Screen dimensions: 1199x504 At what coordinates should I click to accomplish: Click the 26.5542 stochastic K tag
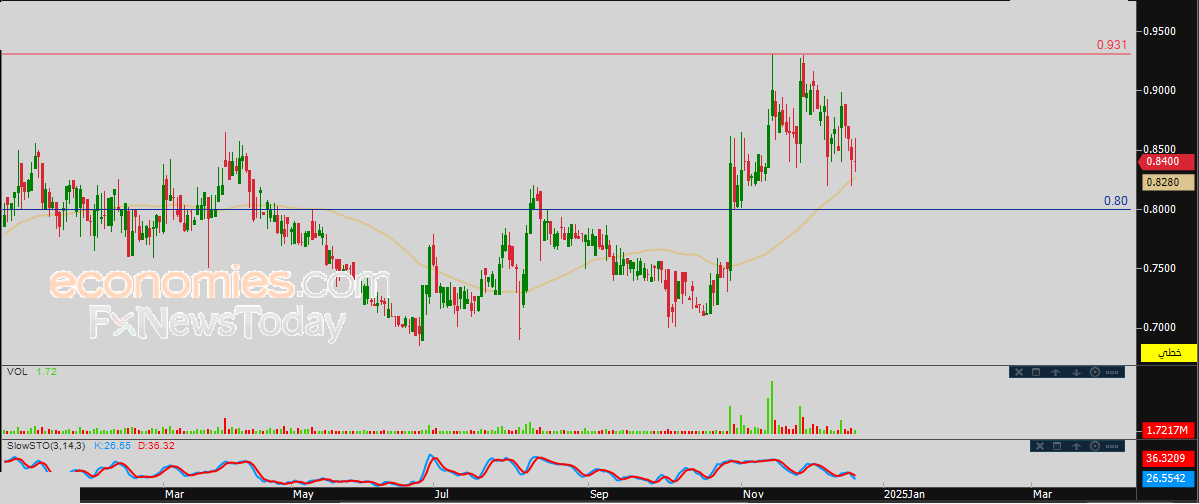[1168, 479]
